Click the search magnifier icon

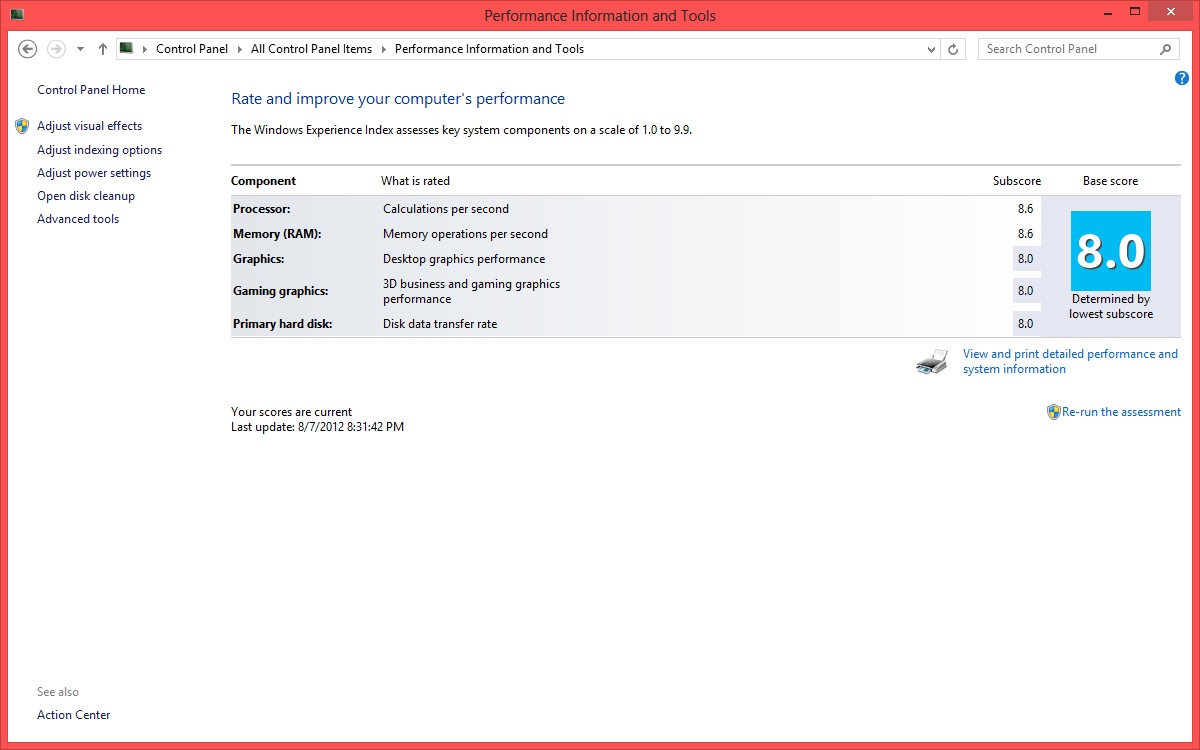[1166, 49]
